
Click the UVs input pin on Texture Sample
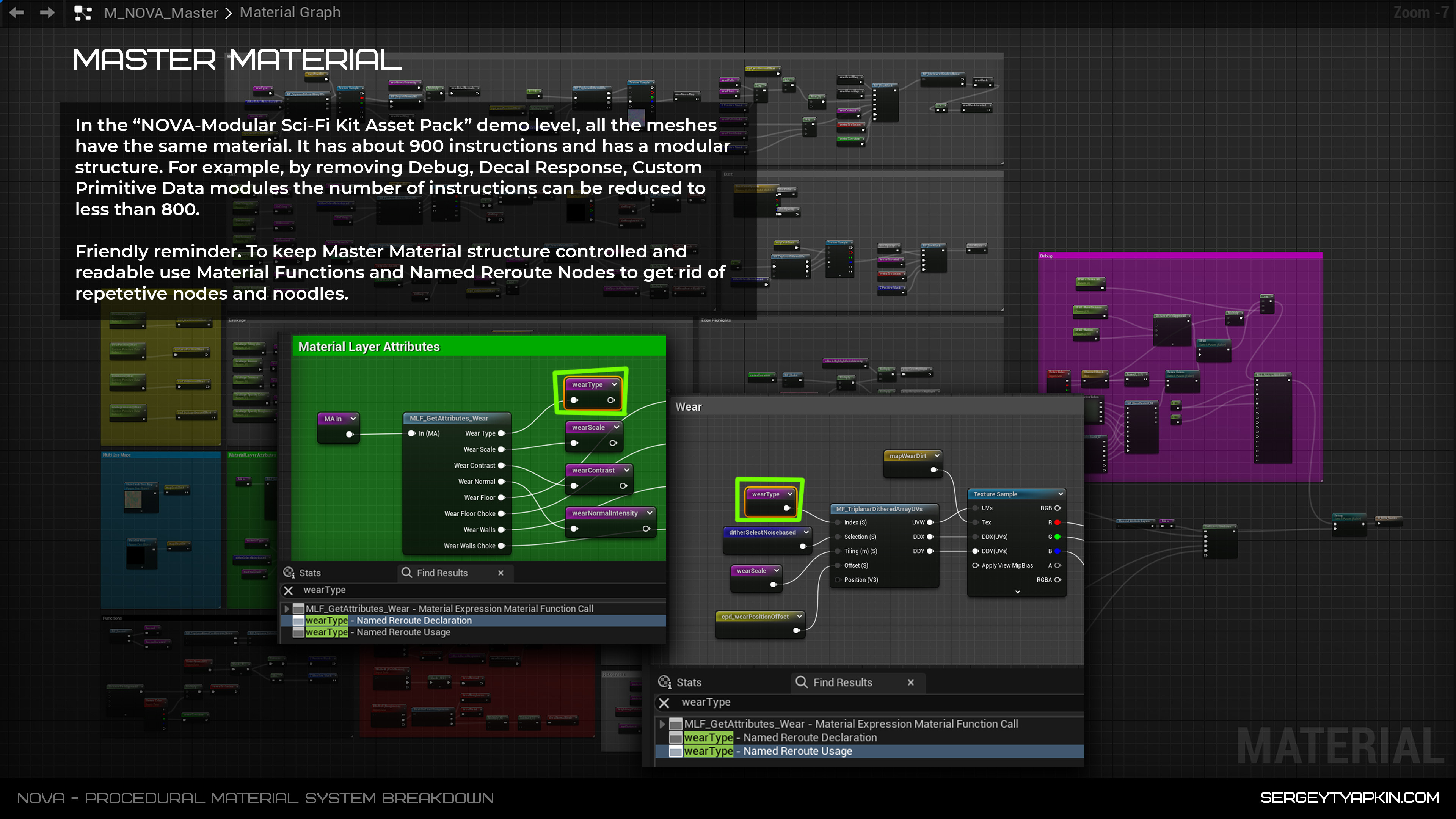click(x=976, y=508)
